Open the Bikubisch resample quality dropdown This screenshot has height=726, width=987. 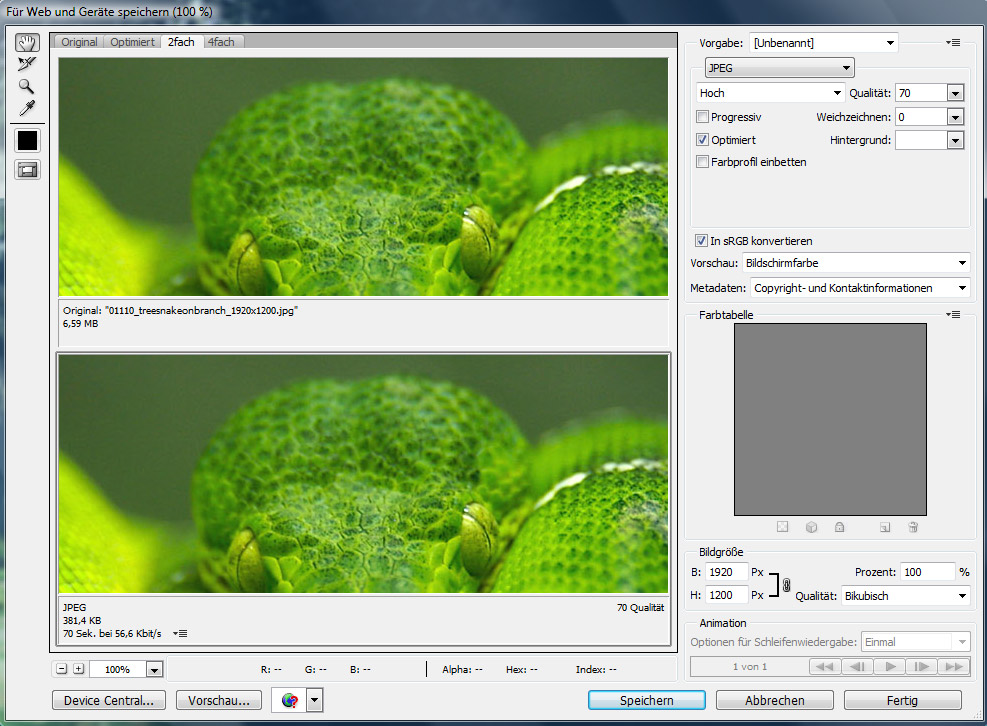[x=905, y=596]
